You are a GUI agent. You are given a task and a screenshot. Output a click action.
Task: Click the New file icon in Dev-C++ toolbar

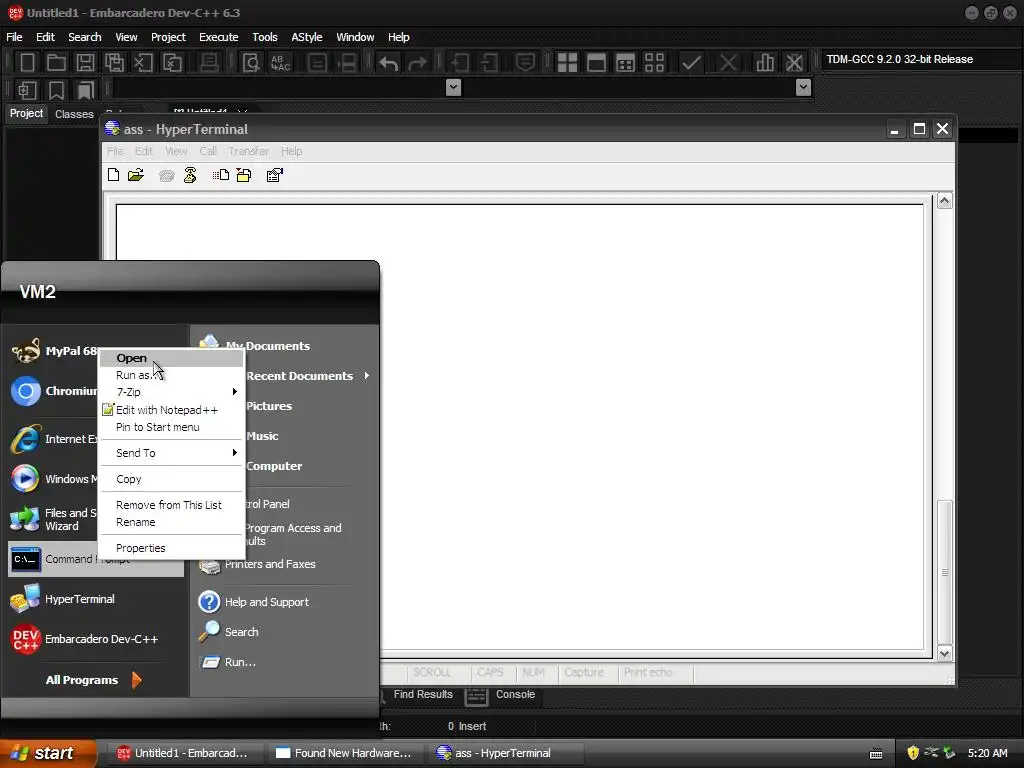(x=27, y=63)
